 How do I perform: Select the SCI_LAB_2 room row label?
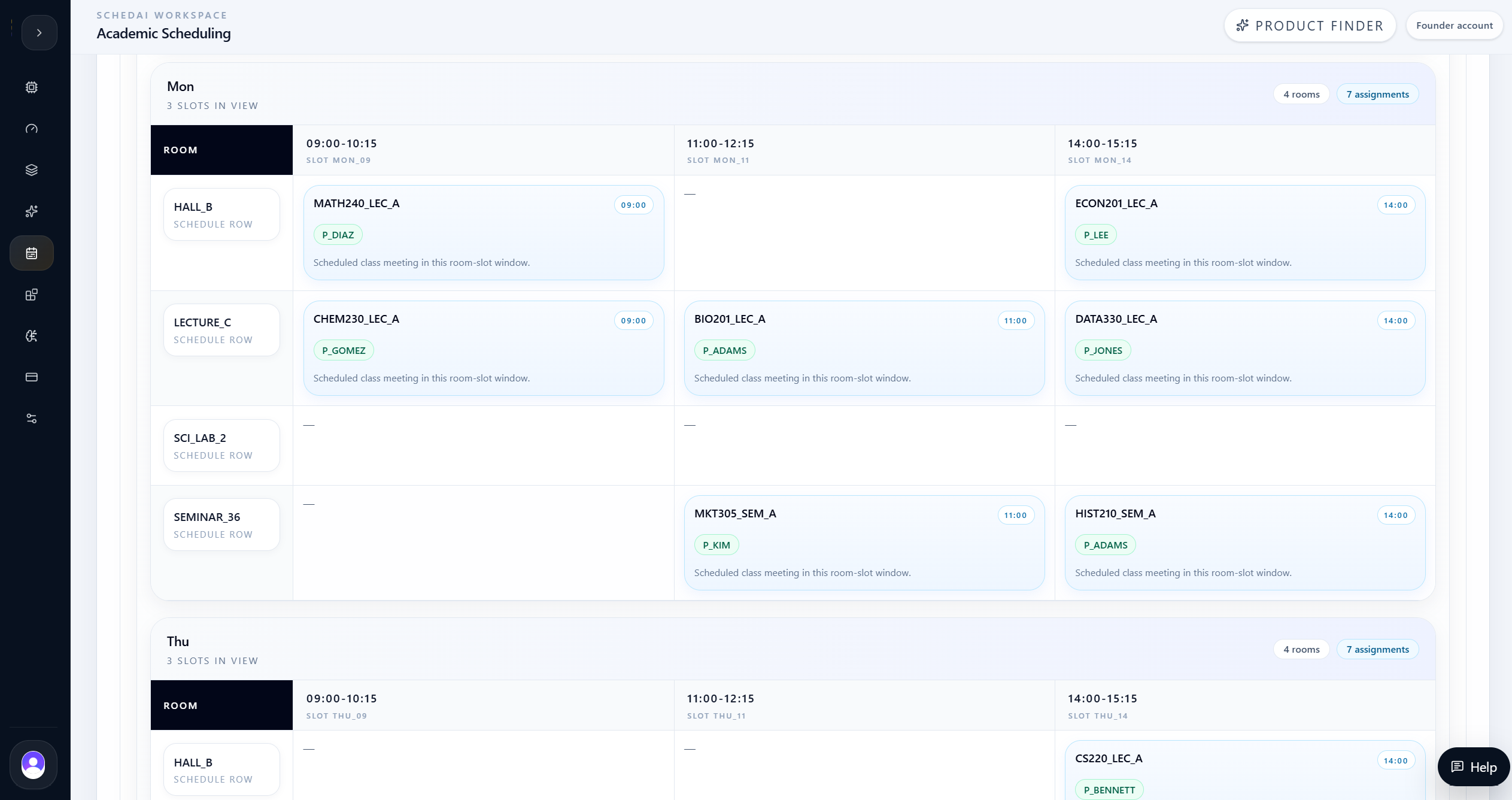(221, 446)
